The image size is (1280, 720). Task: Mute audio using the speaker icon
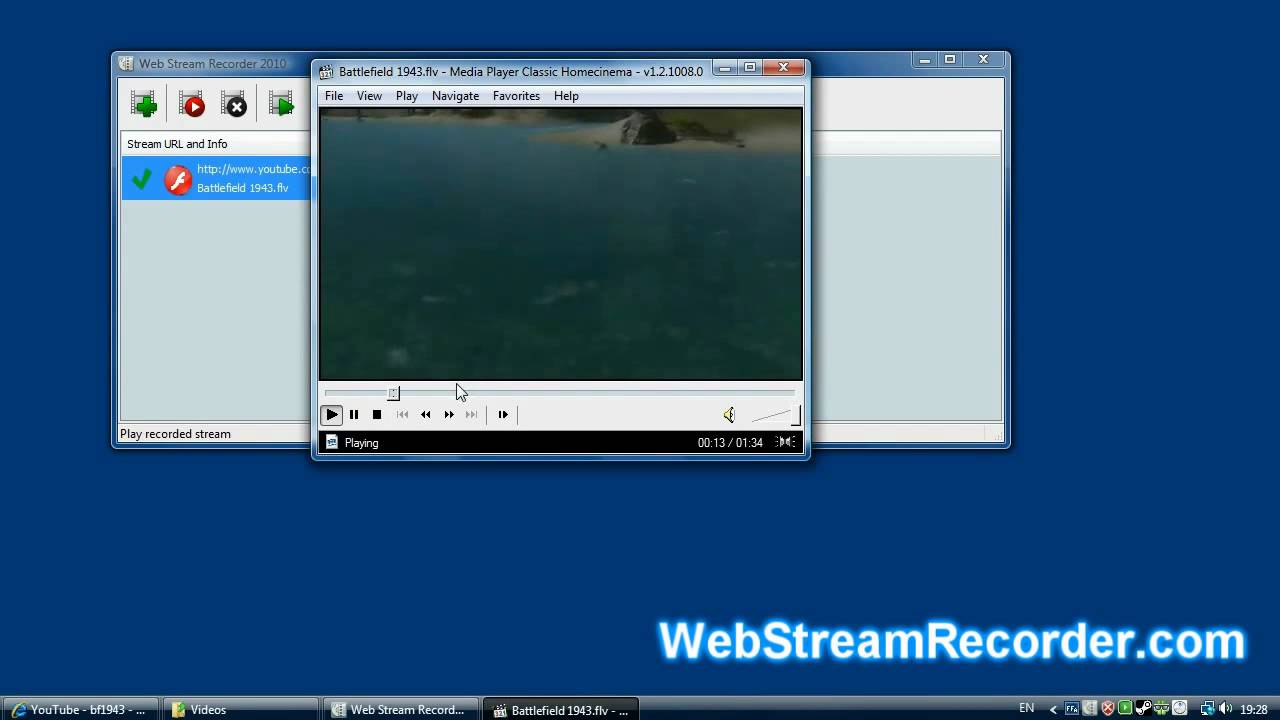[729, 415]
